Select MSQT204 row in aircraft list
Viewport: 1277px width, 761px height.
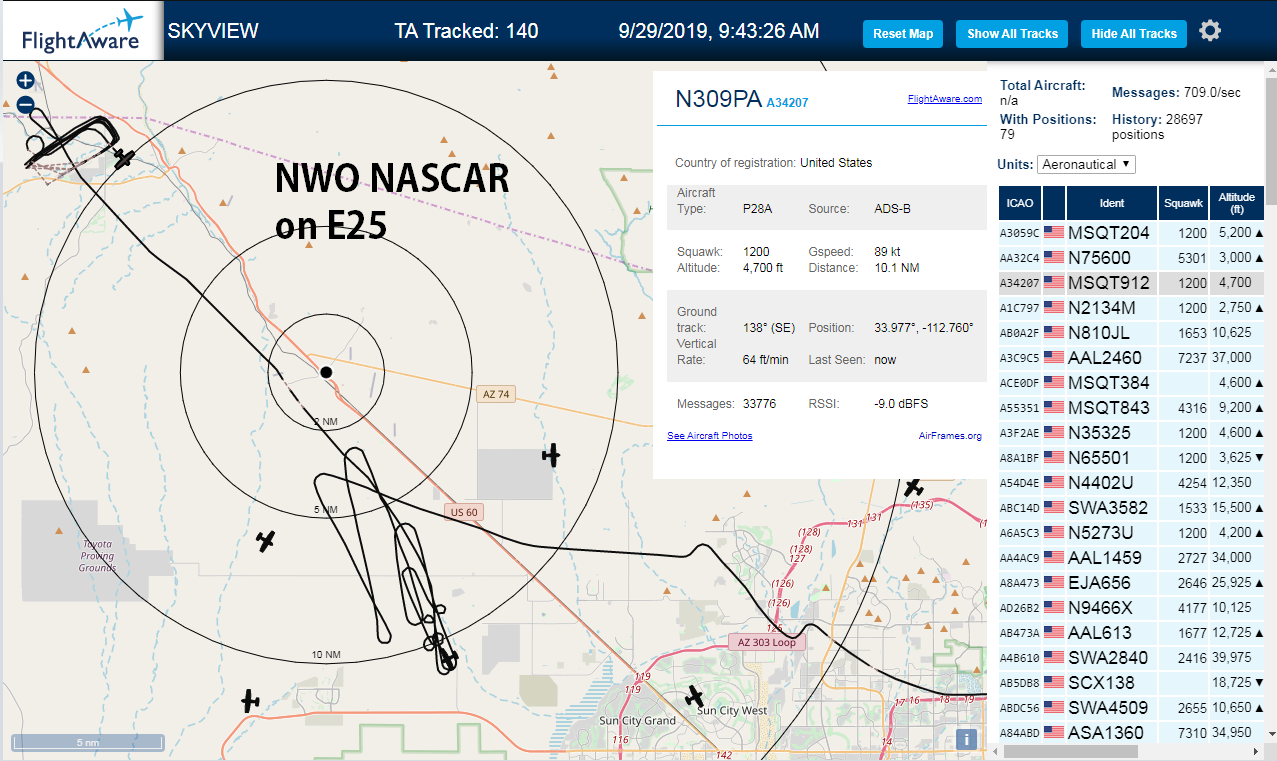tap(1132, 232)
